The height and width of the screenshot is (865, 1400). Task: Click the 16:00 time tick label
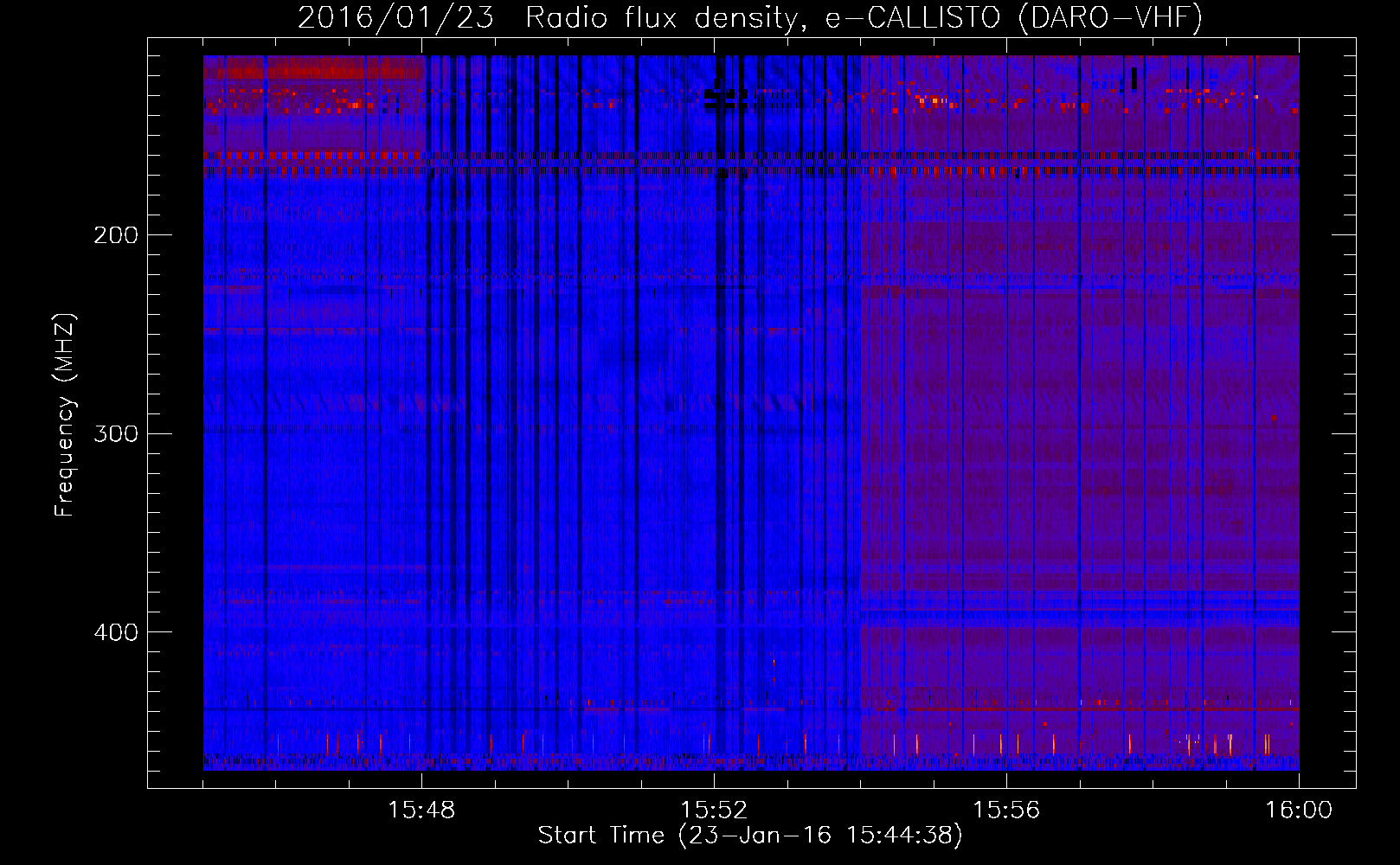(1299, 811)
